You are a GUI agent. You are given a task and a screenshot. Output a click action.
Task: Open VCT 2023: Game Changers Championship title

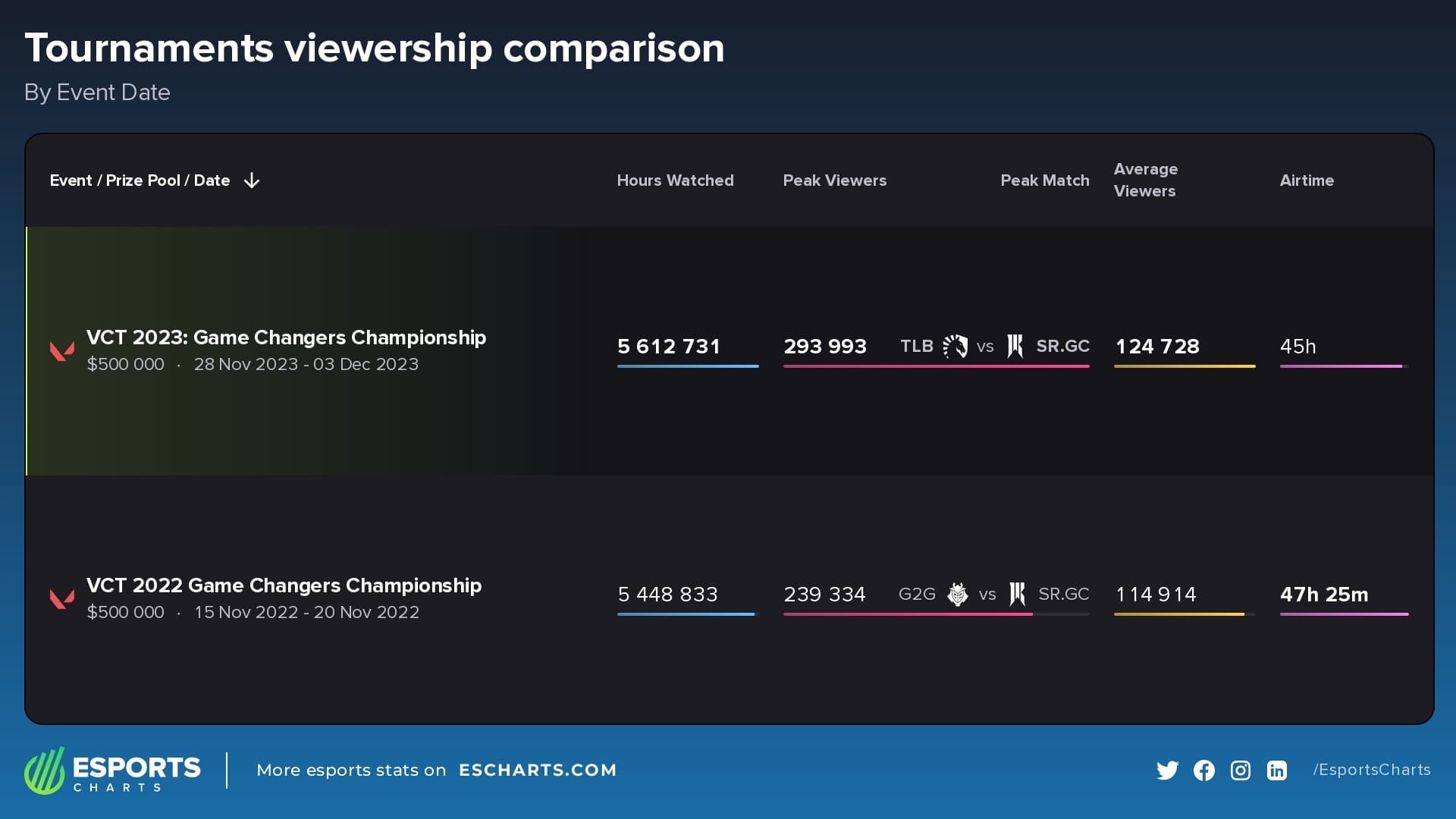[x=286, y=337]
